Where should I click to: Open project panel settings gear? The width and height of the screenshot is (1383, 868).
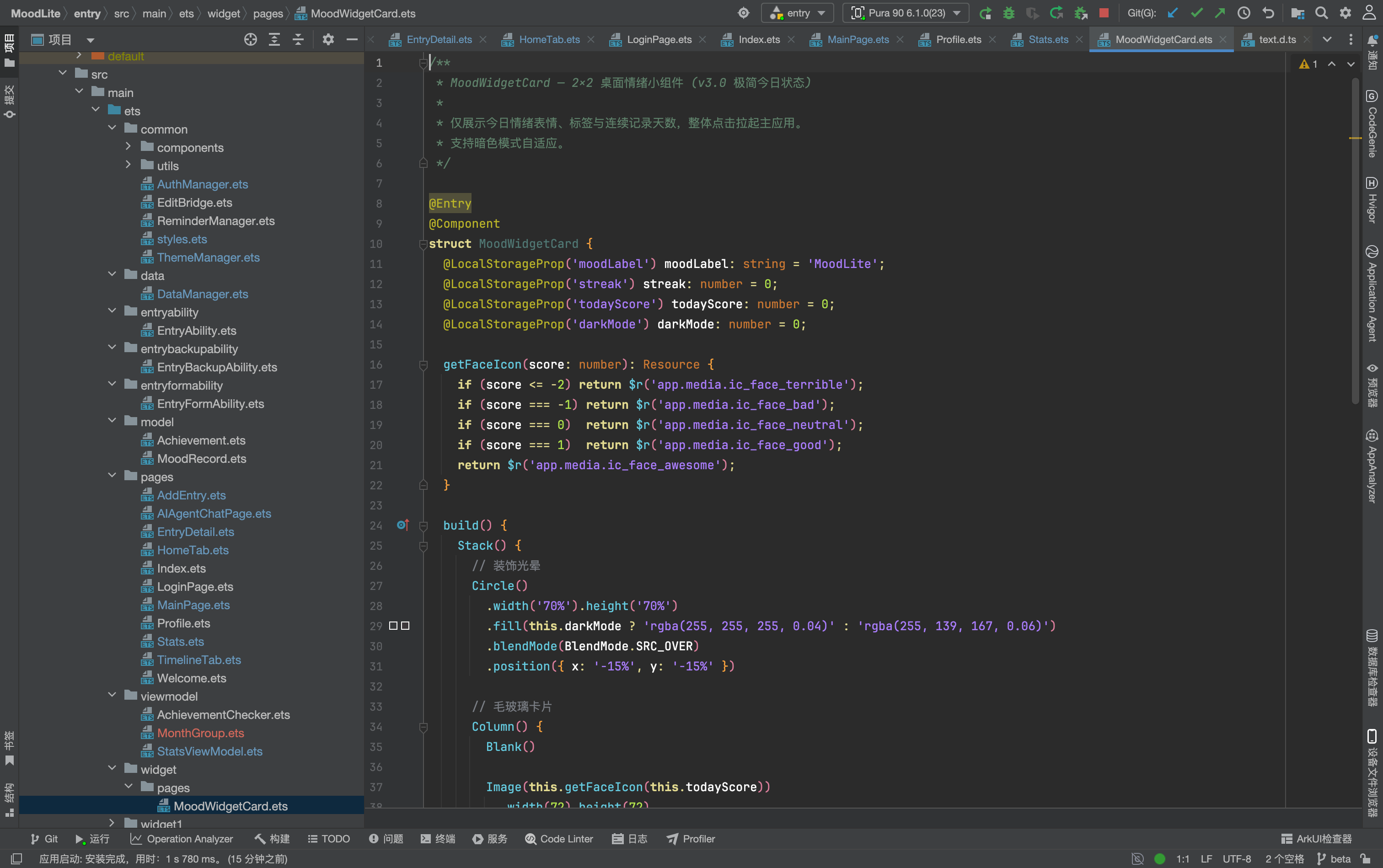(x=328, y=40)
